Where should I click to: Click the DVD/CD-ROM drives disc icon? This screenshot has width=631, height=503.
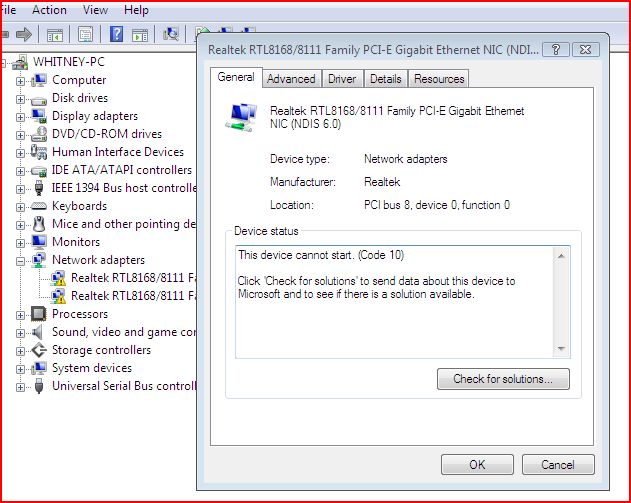coord(39,134)
